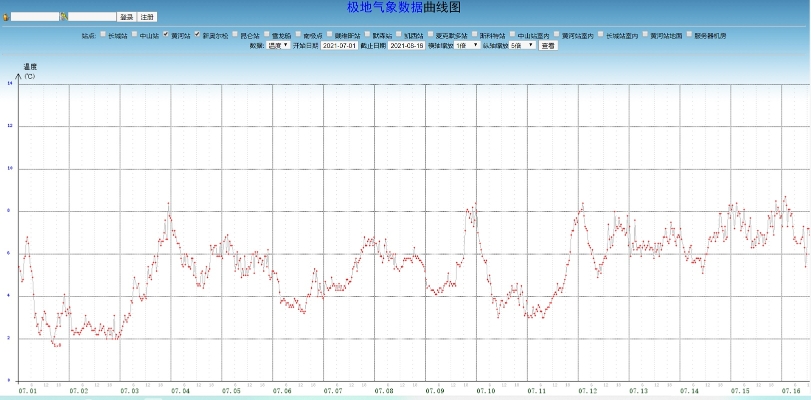
Task: Tick the 雪龙船 station checkbox
Action: tap(265, 35)
